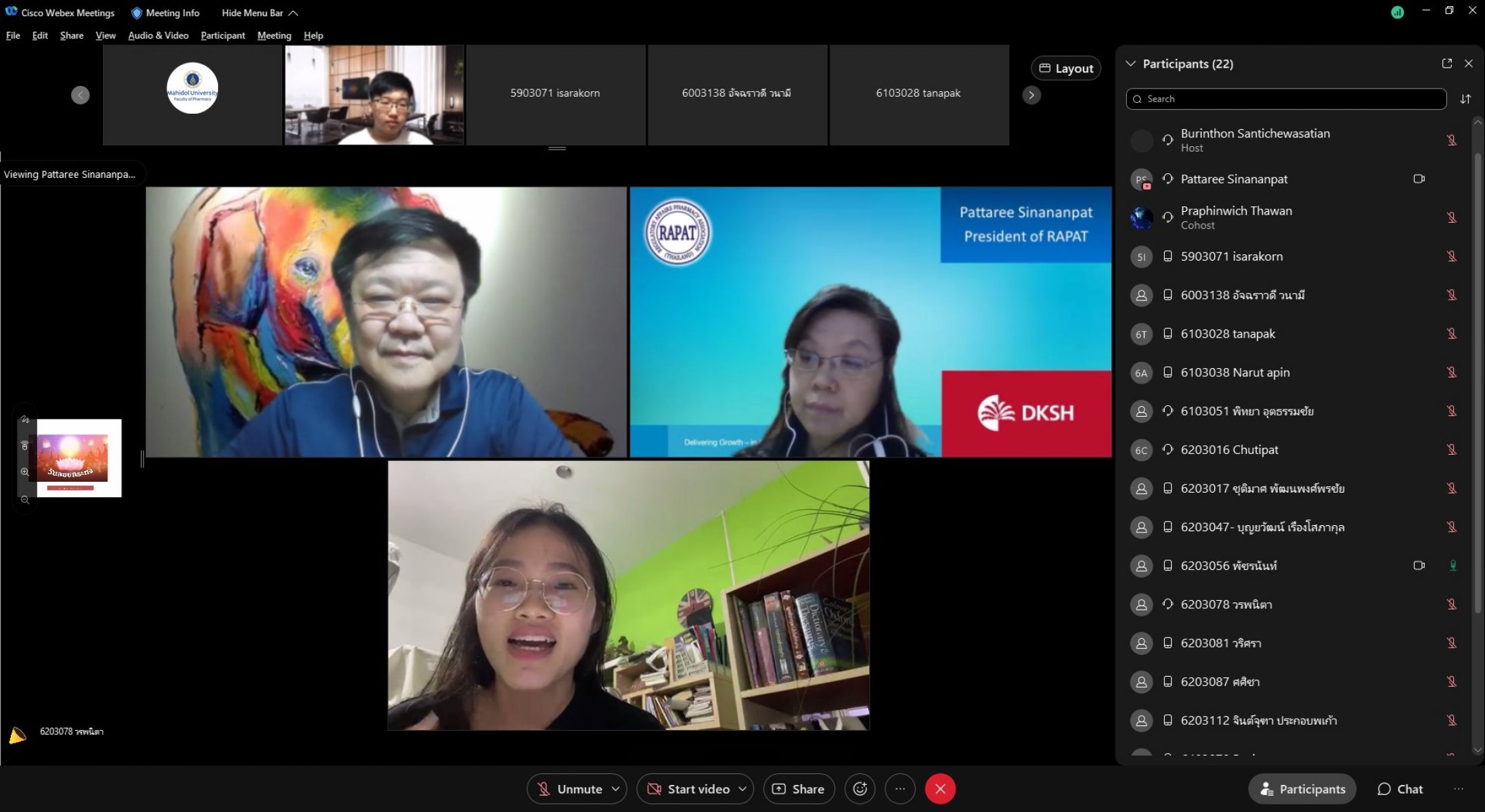Click the Unmute button
The width and height of the screenshot is (1485, 812).
pos(569,789)
